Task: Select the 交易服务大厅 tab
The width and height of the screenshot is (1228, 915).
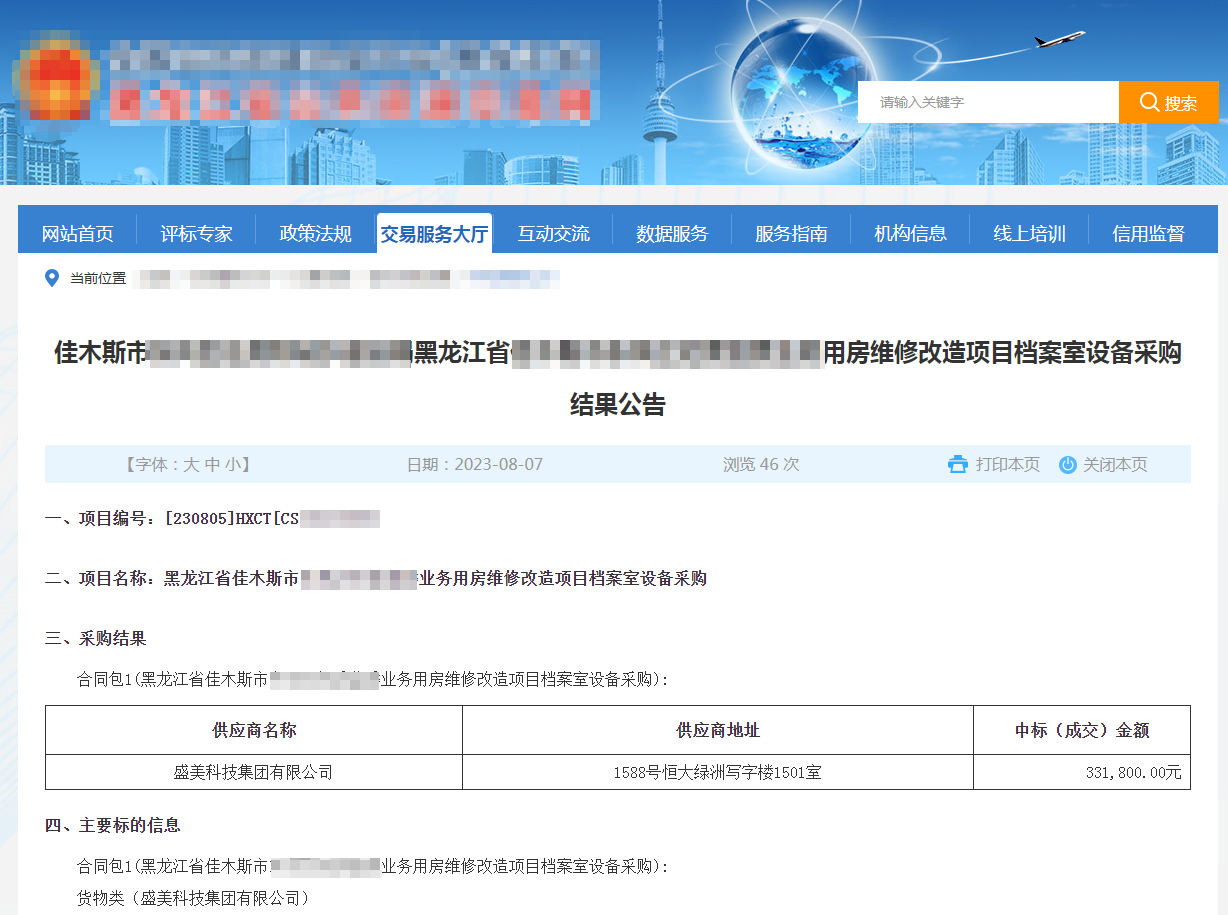Action: (x=434, y=234)
